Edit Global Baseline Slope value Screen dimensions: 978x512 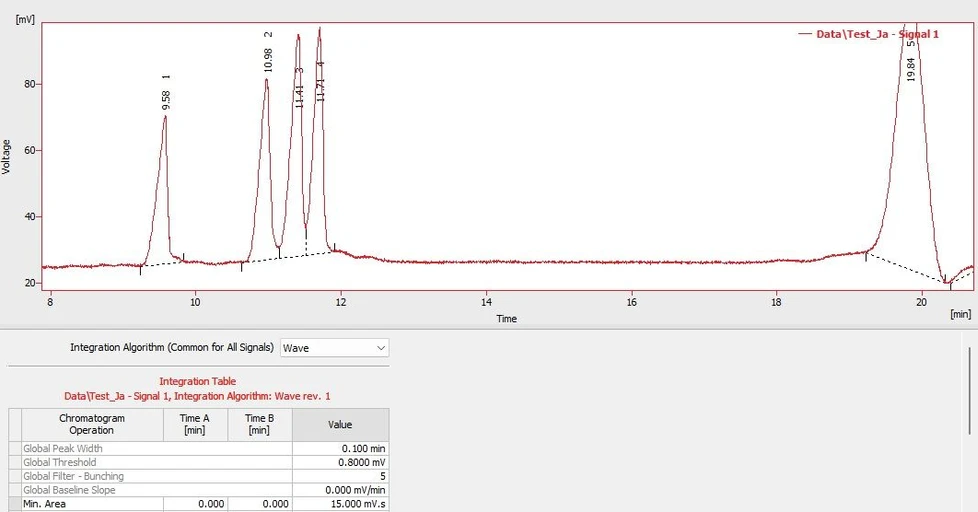coord(340,491)
